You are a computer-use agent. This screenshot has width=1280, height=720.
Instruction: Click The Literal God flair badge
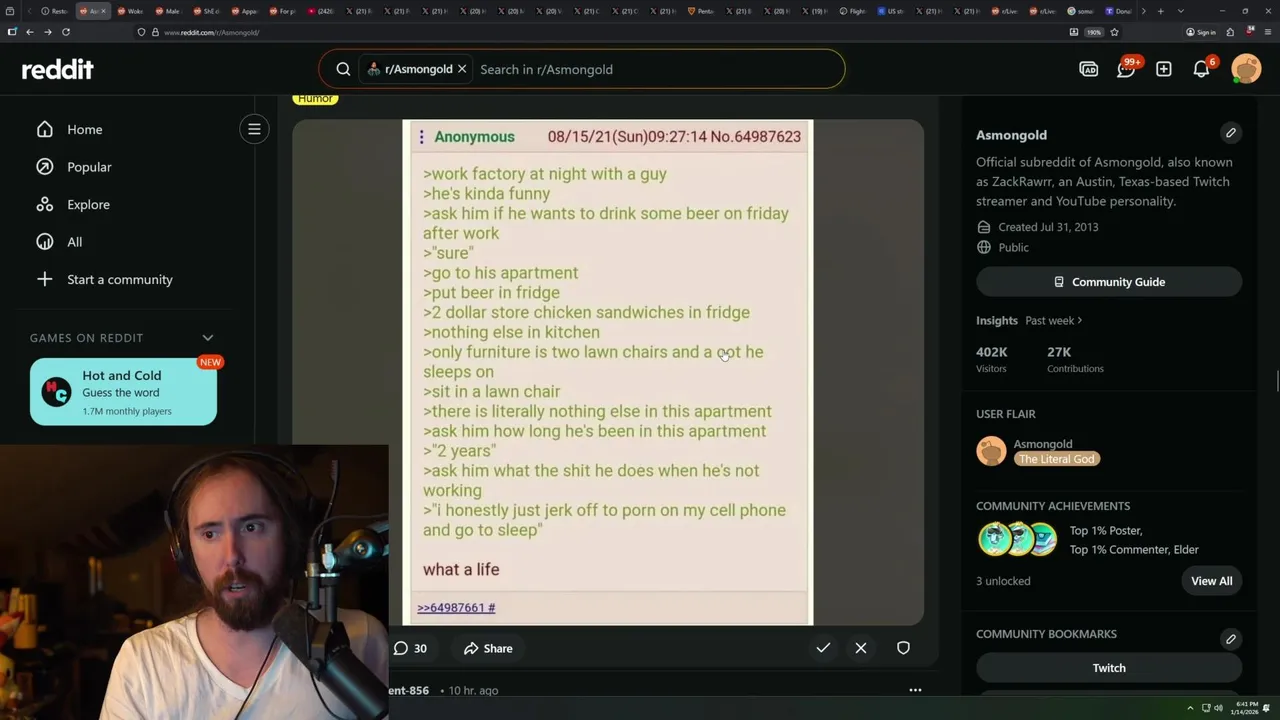pos(1056,459)
